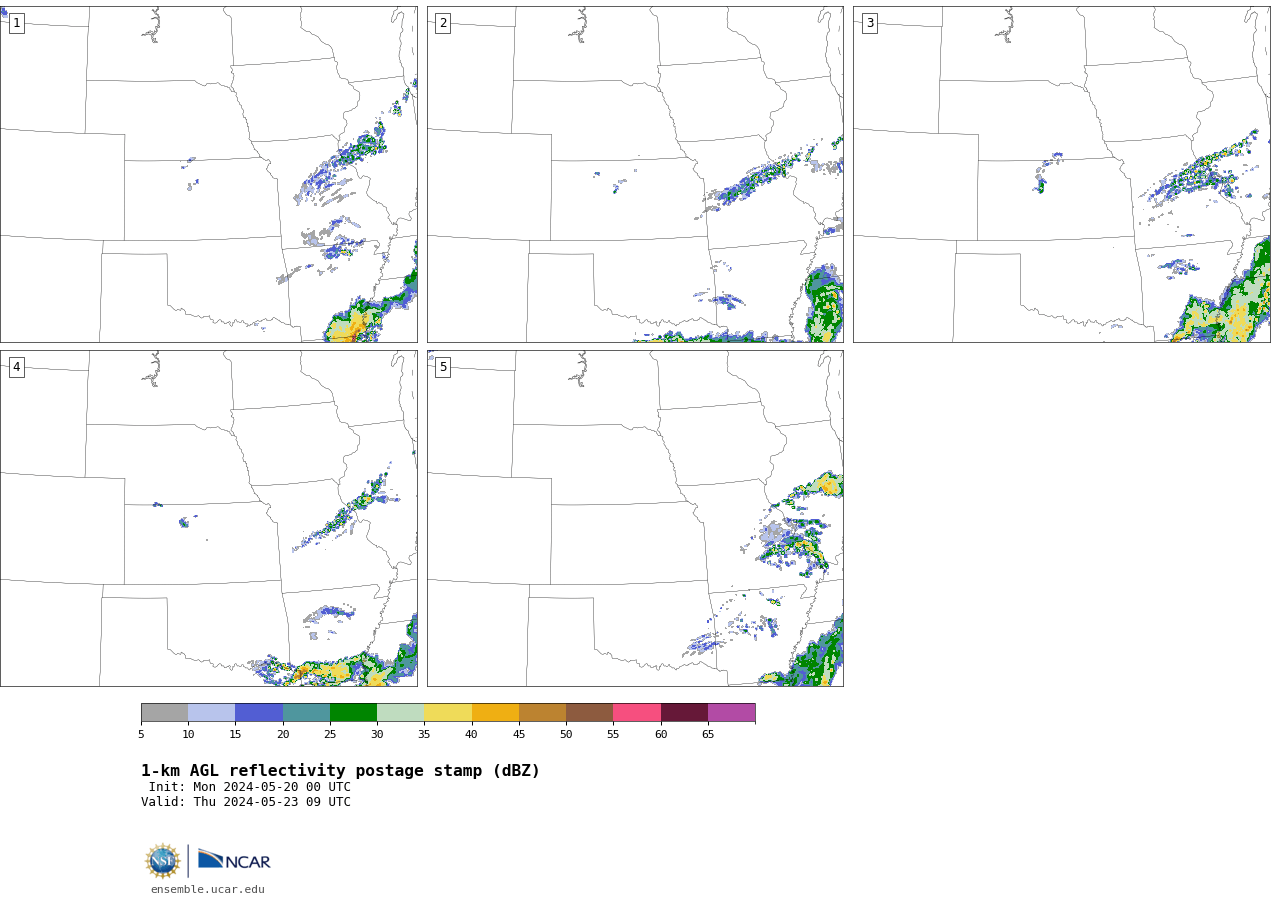Click the colorbar tick label 35

click(424, 735)
